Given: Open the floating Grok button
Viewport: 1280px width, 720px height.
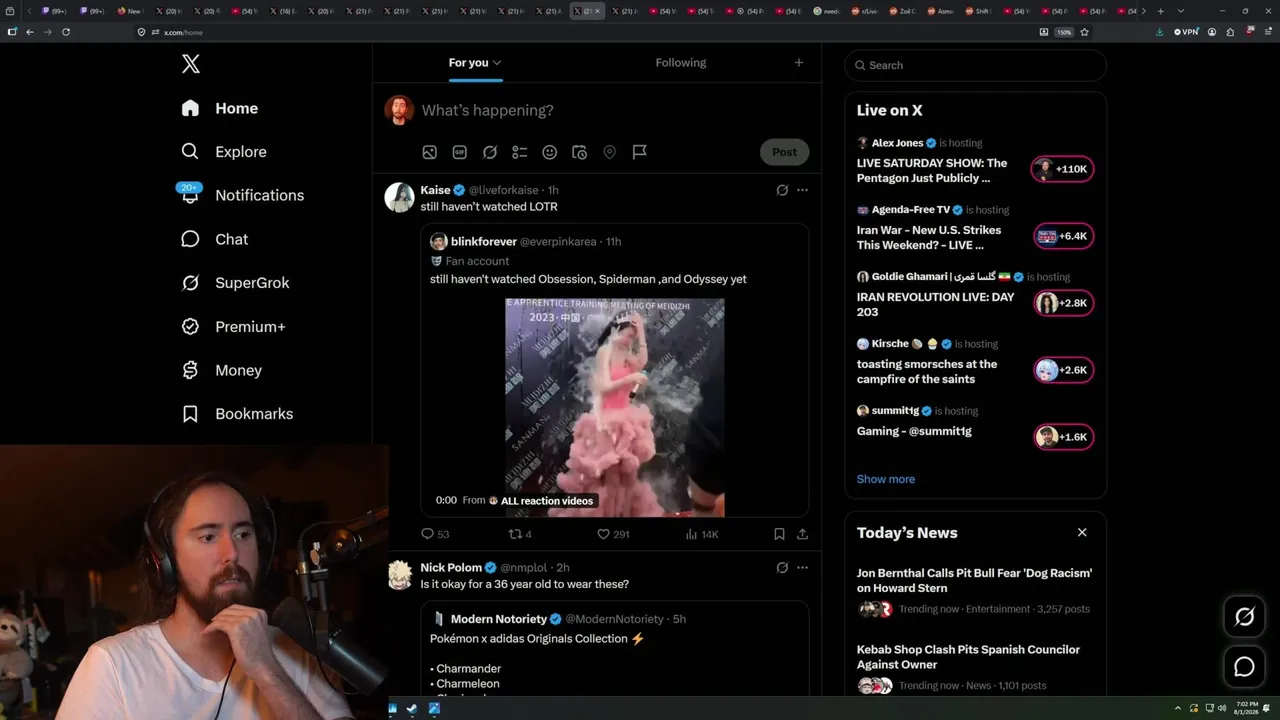Looking at the screenshot, I should [x=1244, y=617].
